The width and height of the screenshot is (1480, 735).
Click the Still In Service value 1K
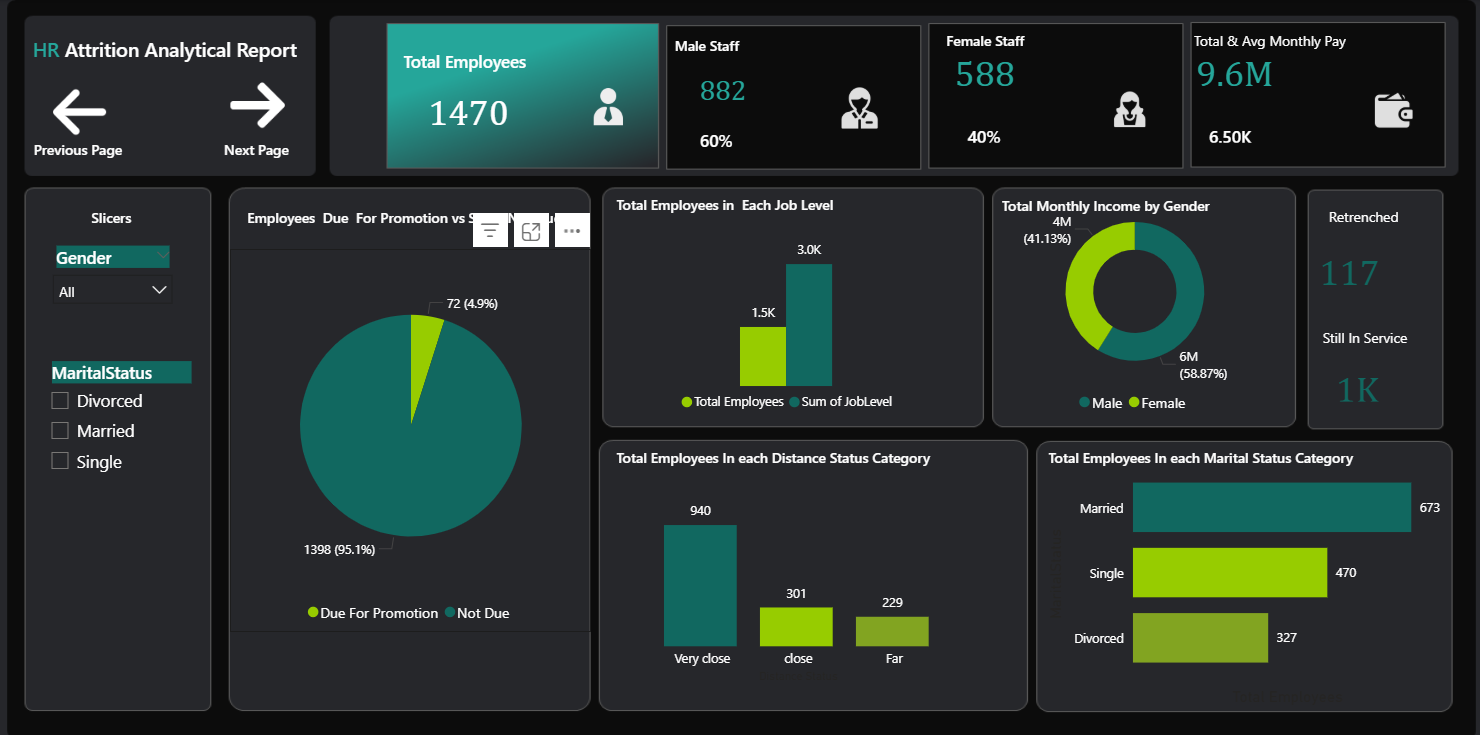(1358, 389)
